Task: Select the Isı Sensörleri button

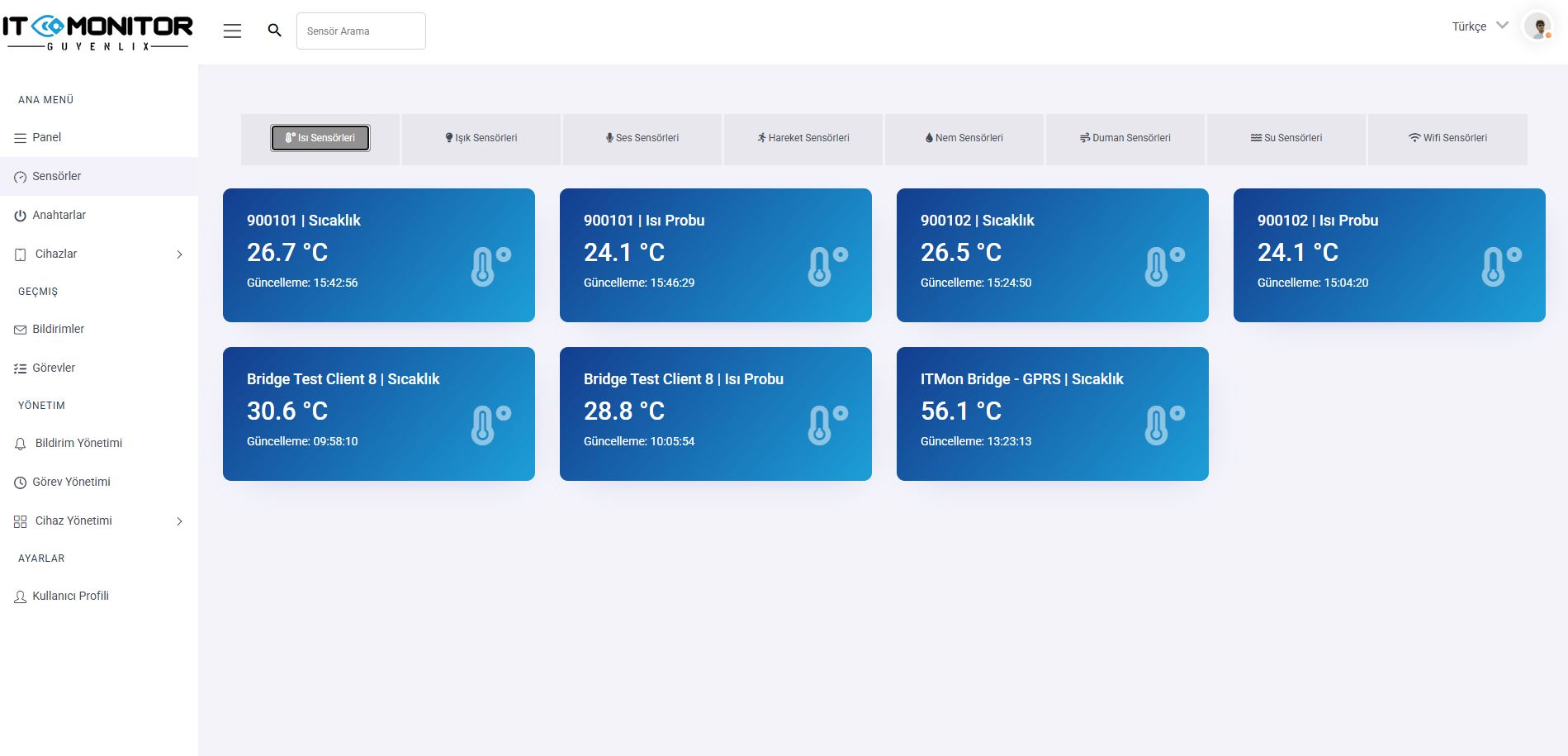Action: click(320, 138)
